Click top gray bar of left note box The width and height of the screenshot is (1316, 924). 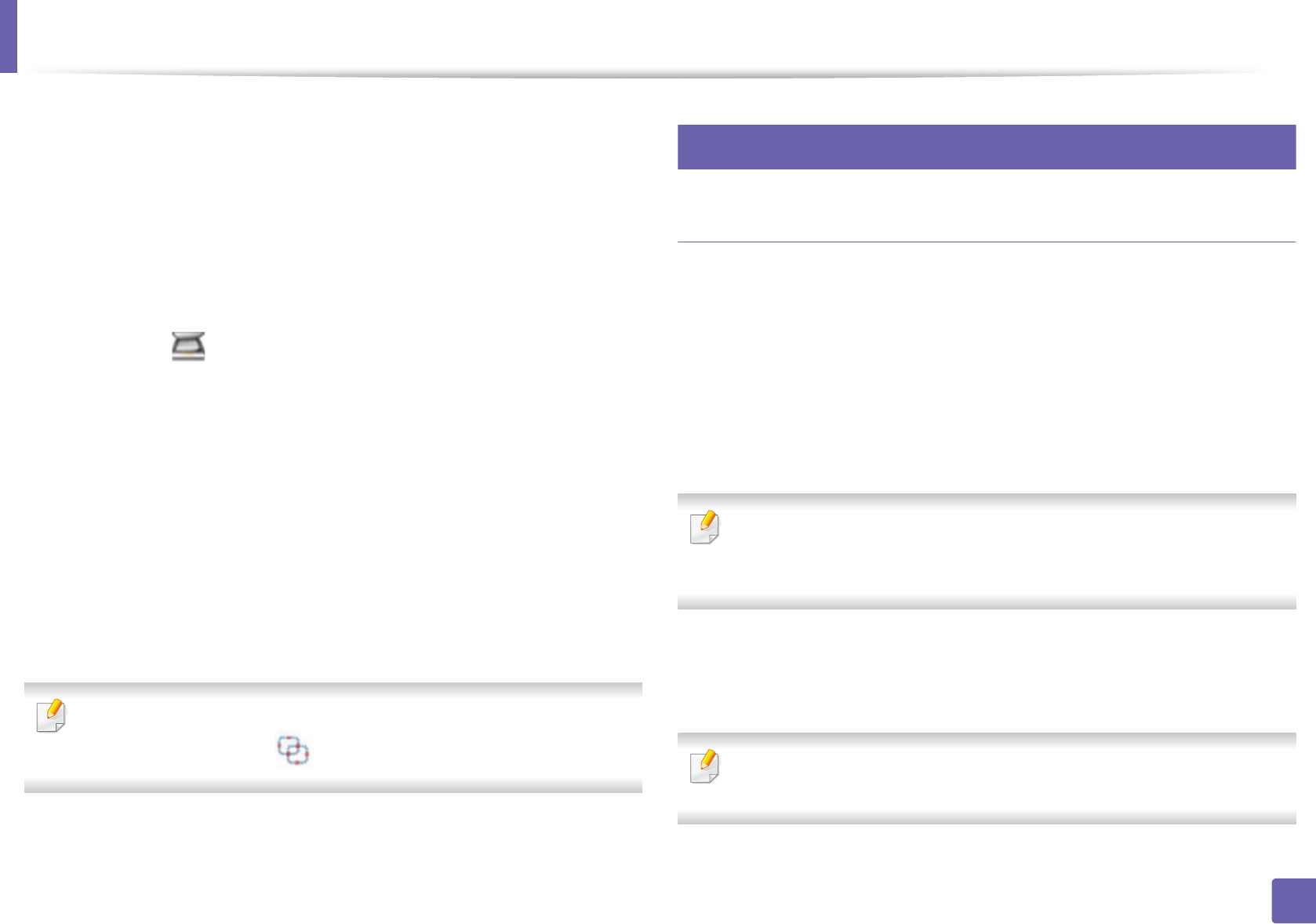[x=333, y=689]
